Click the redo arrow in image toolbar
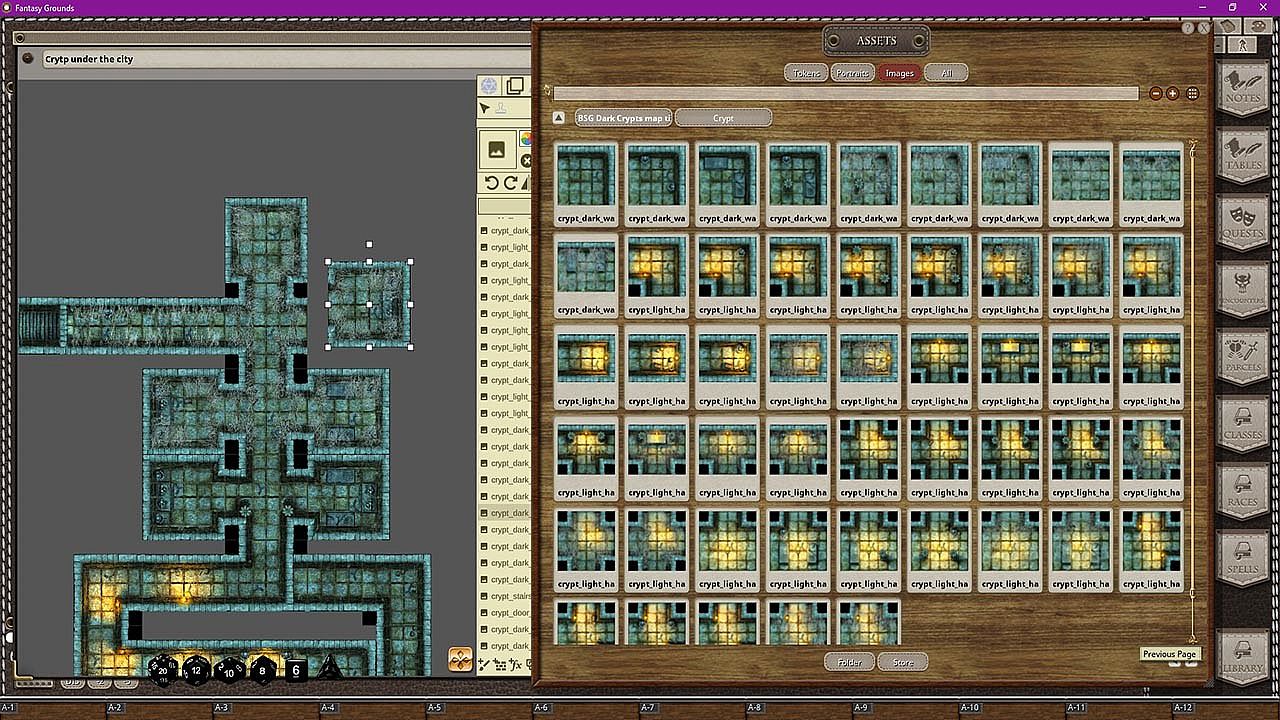Screen dimensions: 1280x720 coord(510,183)
